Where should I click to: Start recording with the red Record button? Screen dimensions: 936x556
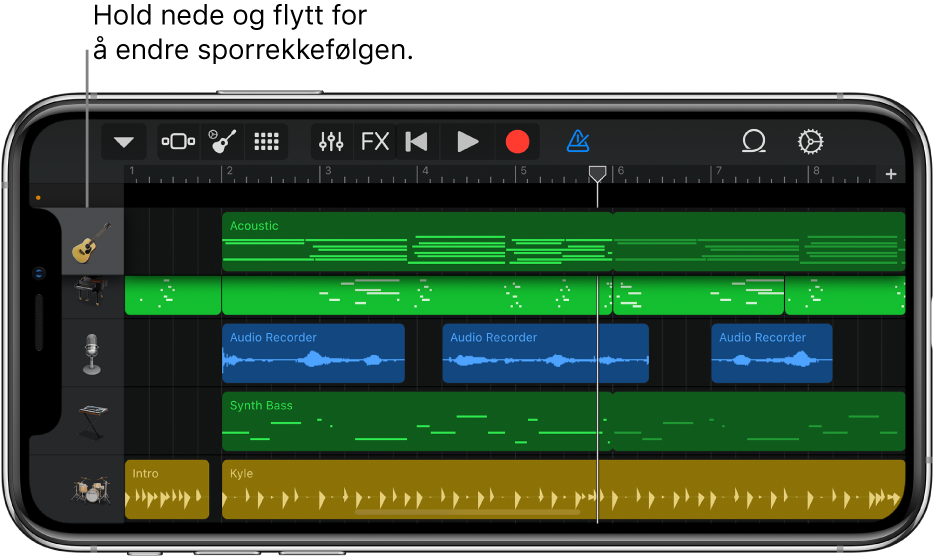517,142
